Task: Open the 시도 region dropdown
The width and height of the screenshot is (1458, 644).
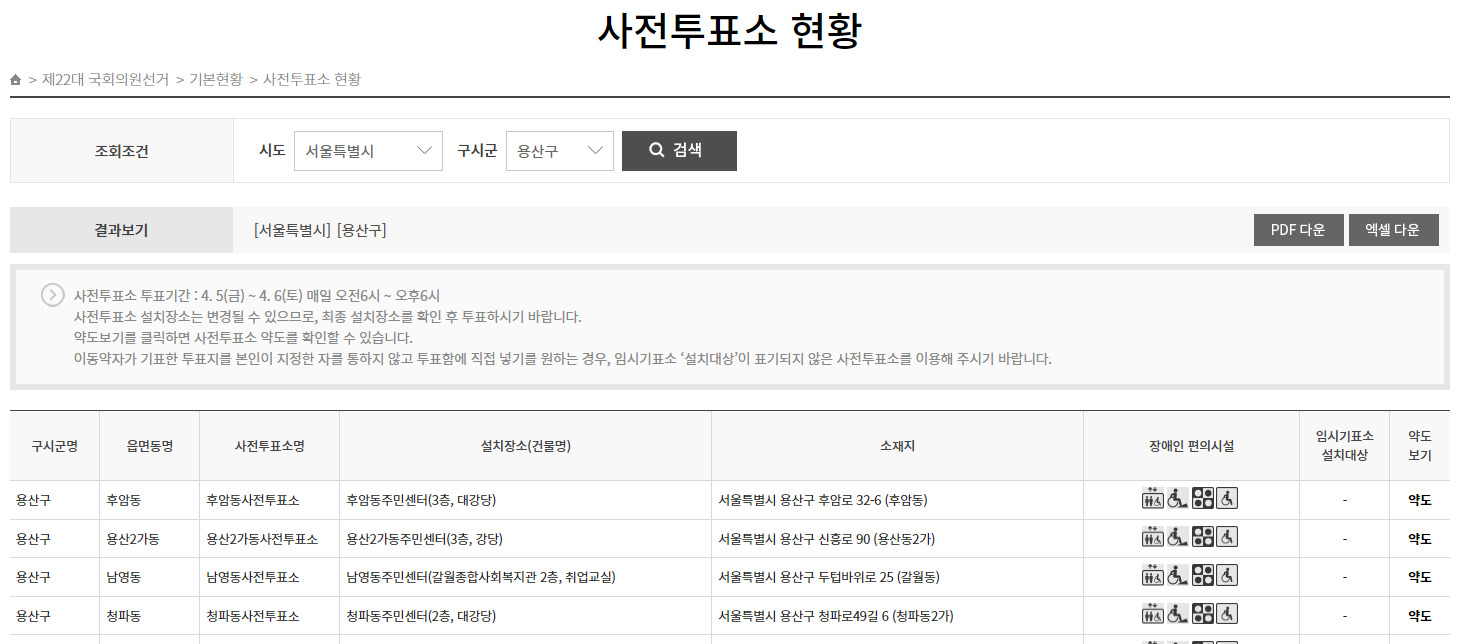Action: click(x=368, y=150)
